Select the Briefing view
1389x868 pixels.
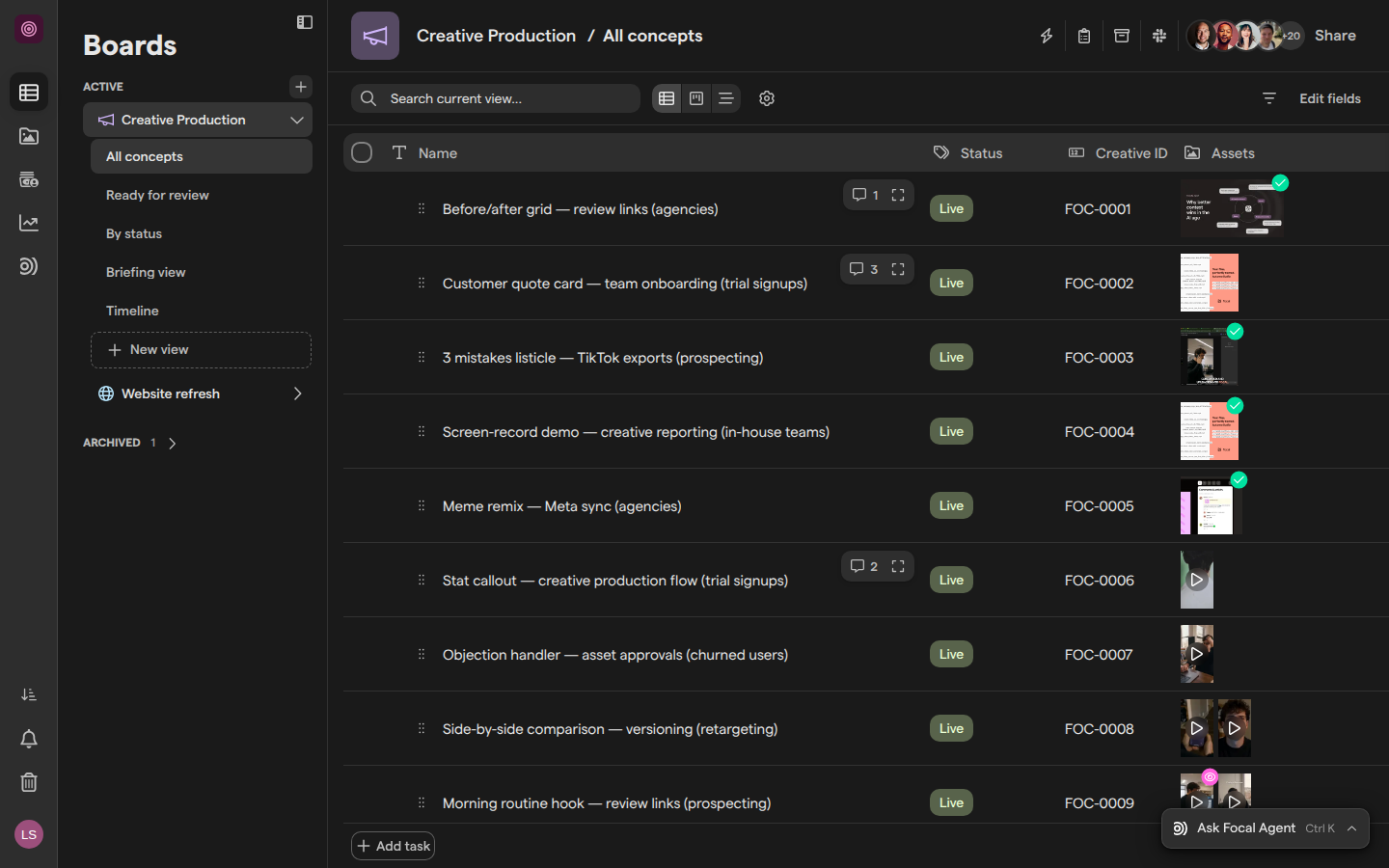coord(202,272)
